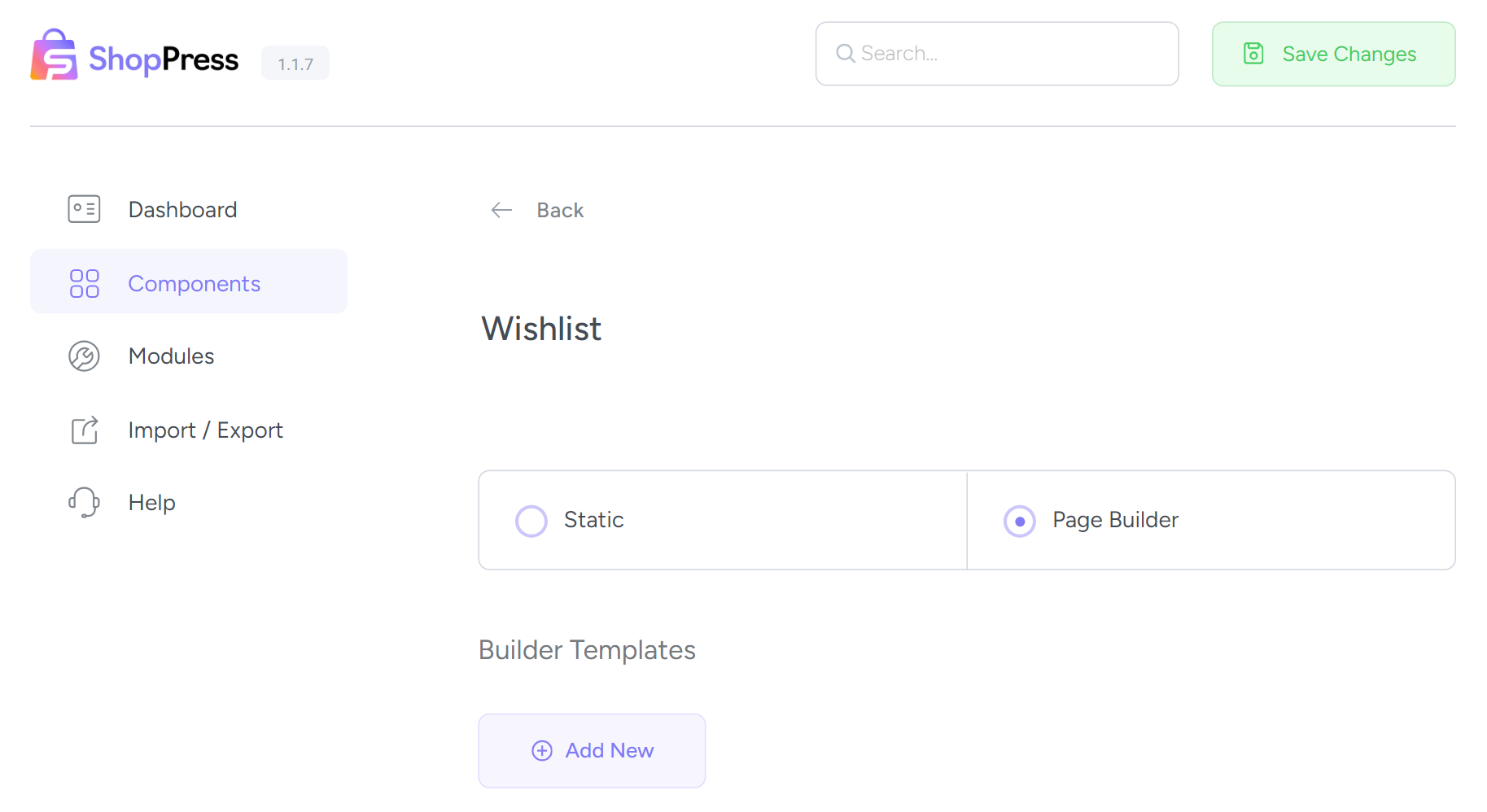Click the Add New plus icon
The image size is (1487, 812).
[542, 750]
